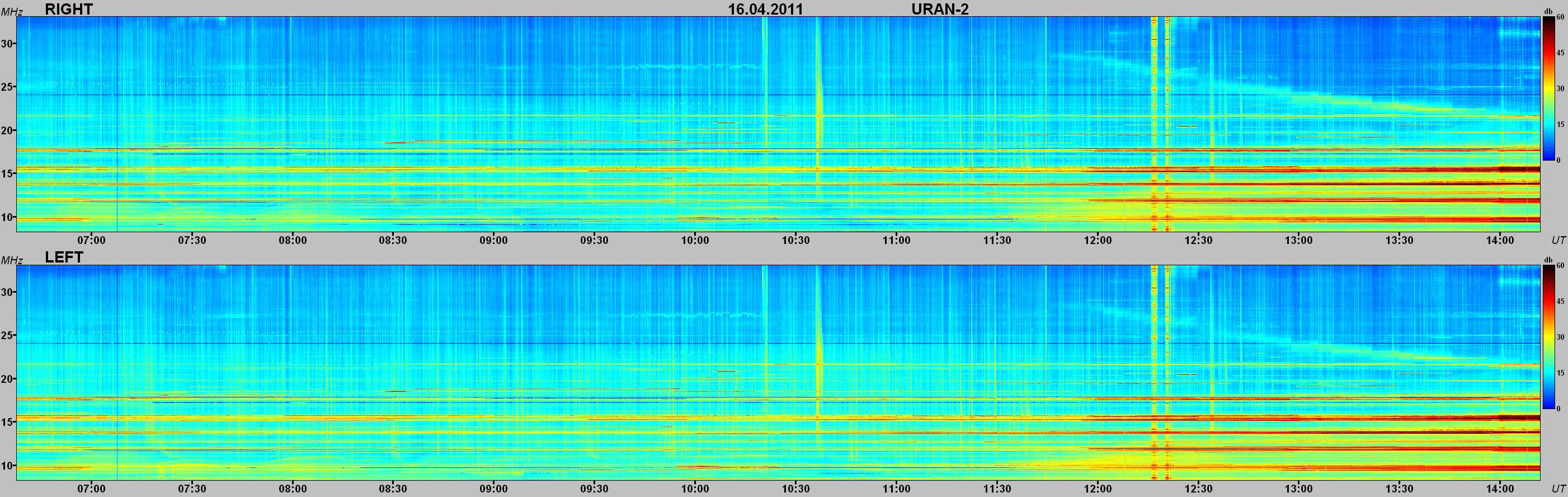Click the 45 value on the LEFT panel colorbar
The image size is (1568, 497).
[1560, 302]
